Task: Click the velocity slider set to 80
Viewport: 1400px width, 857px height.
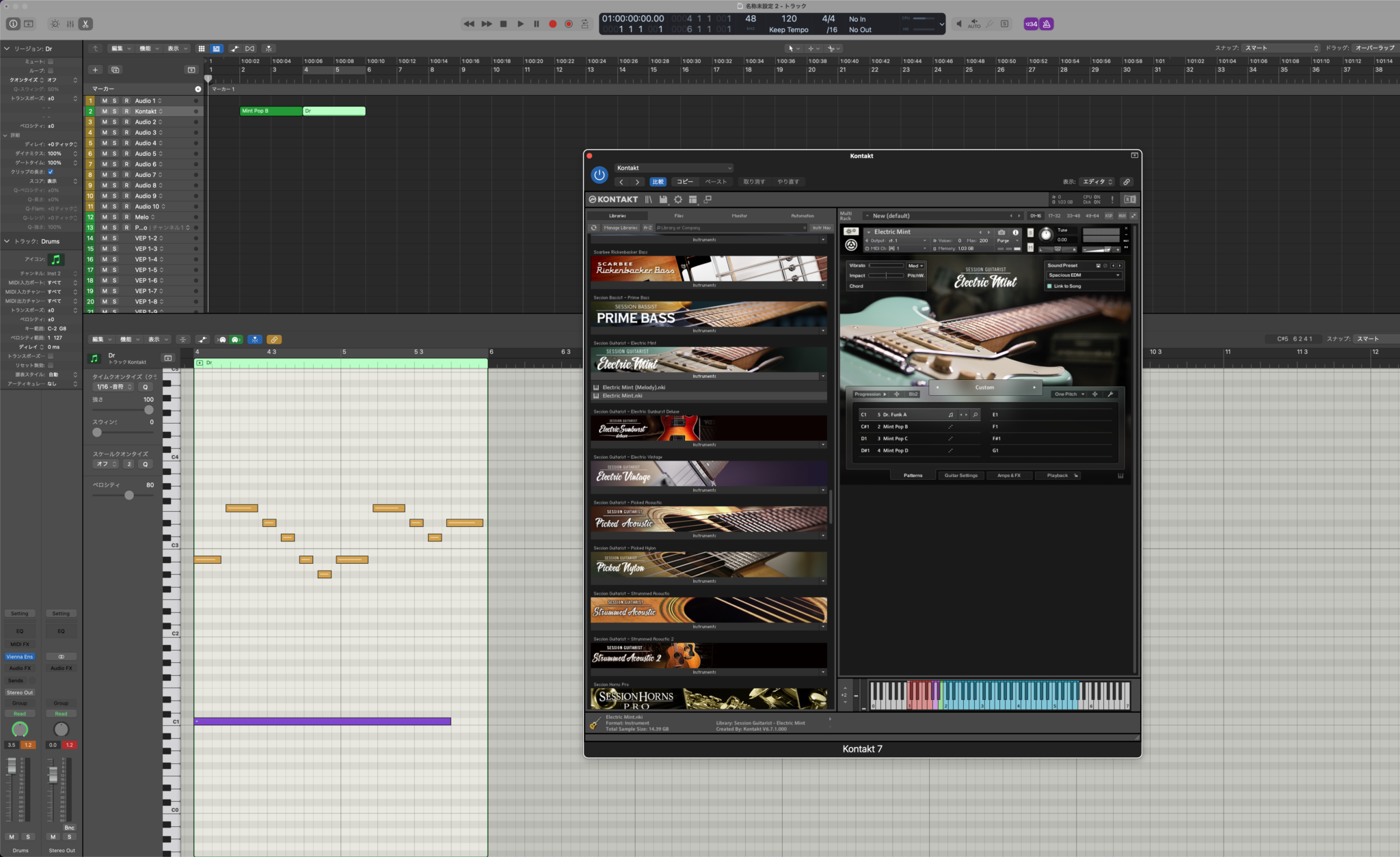Action: 129,495
